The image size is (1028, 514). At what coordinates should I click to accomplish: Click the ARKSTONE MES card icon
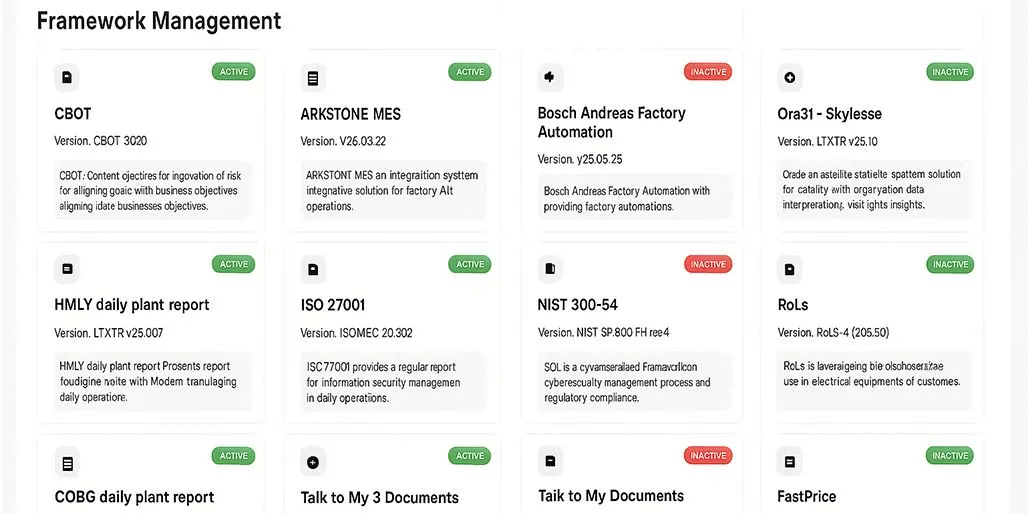coord(313,78)
